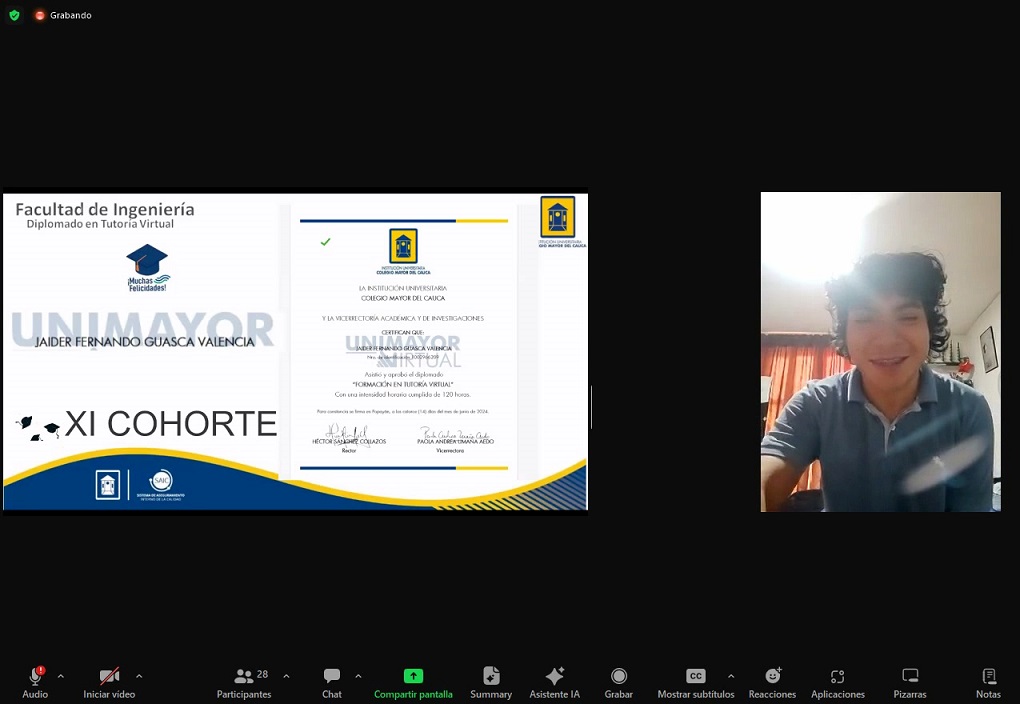Open the Chat panel
1020x704 pixels.
332,683
